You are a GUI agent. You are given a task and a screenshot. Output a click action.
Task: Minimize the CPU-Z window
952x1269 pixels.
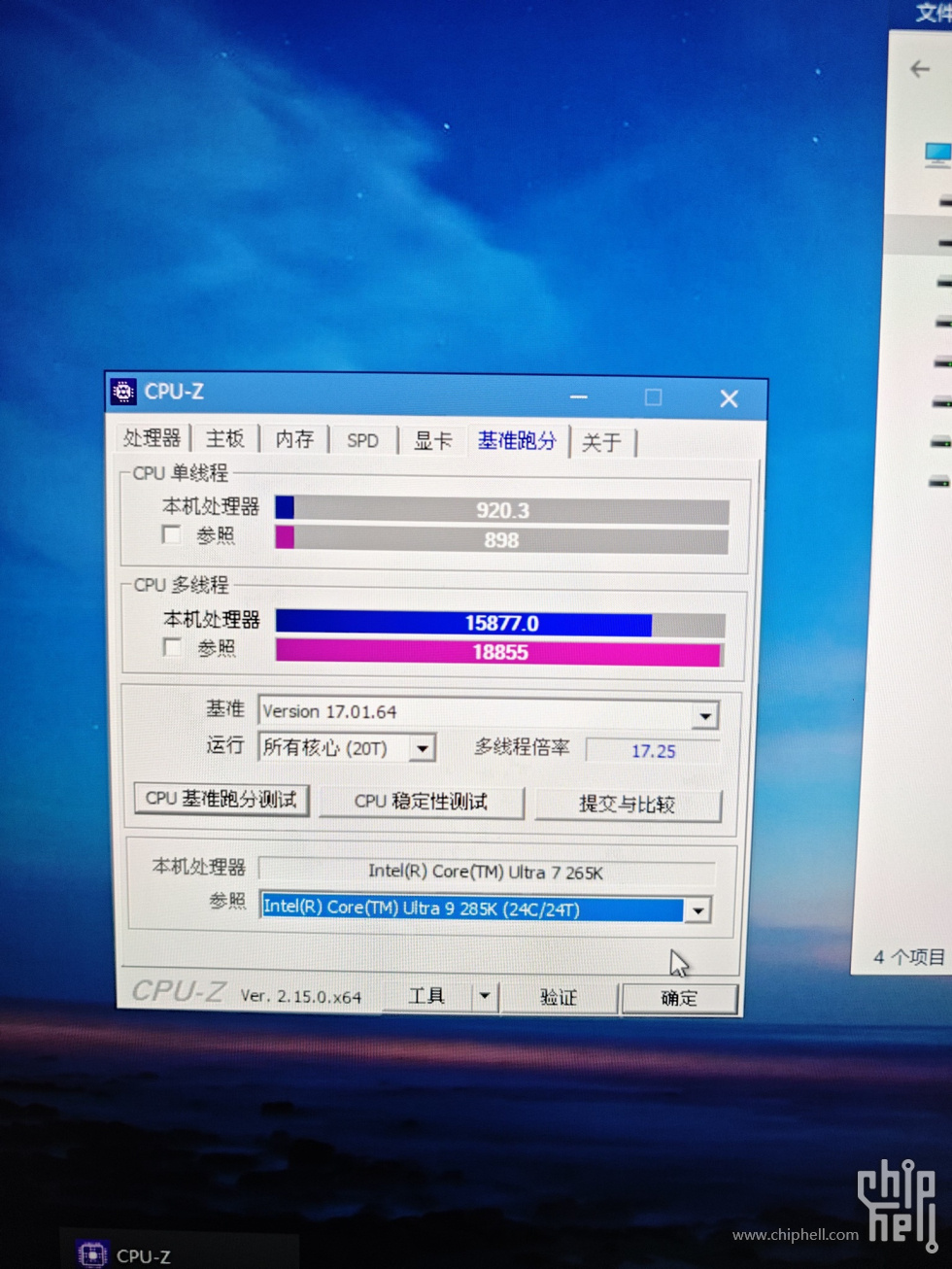(579, 396)
